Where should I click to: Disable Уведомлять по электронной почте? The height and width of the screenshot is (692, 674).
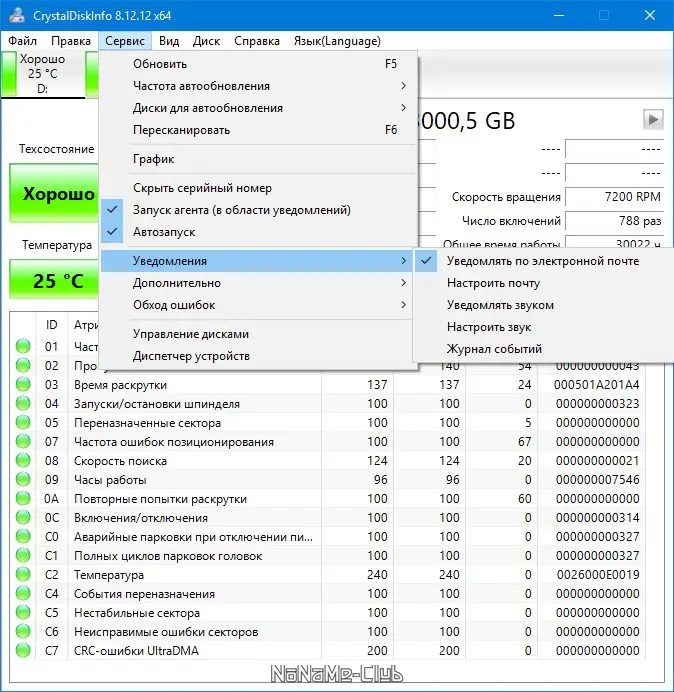pos(544,261)
